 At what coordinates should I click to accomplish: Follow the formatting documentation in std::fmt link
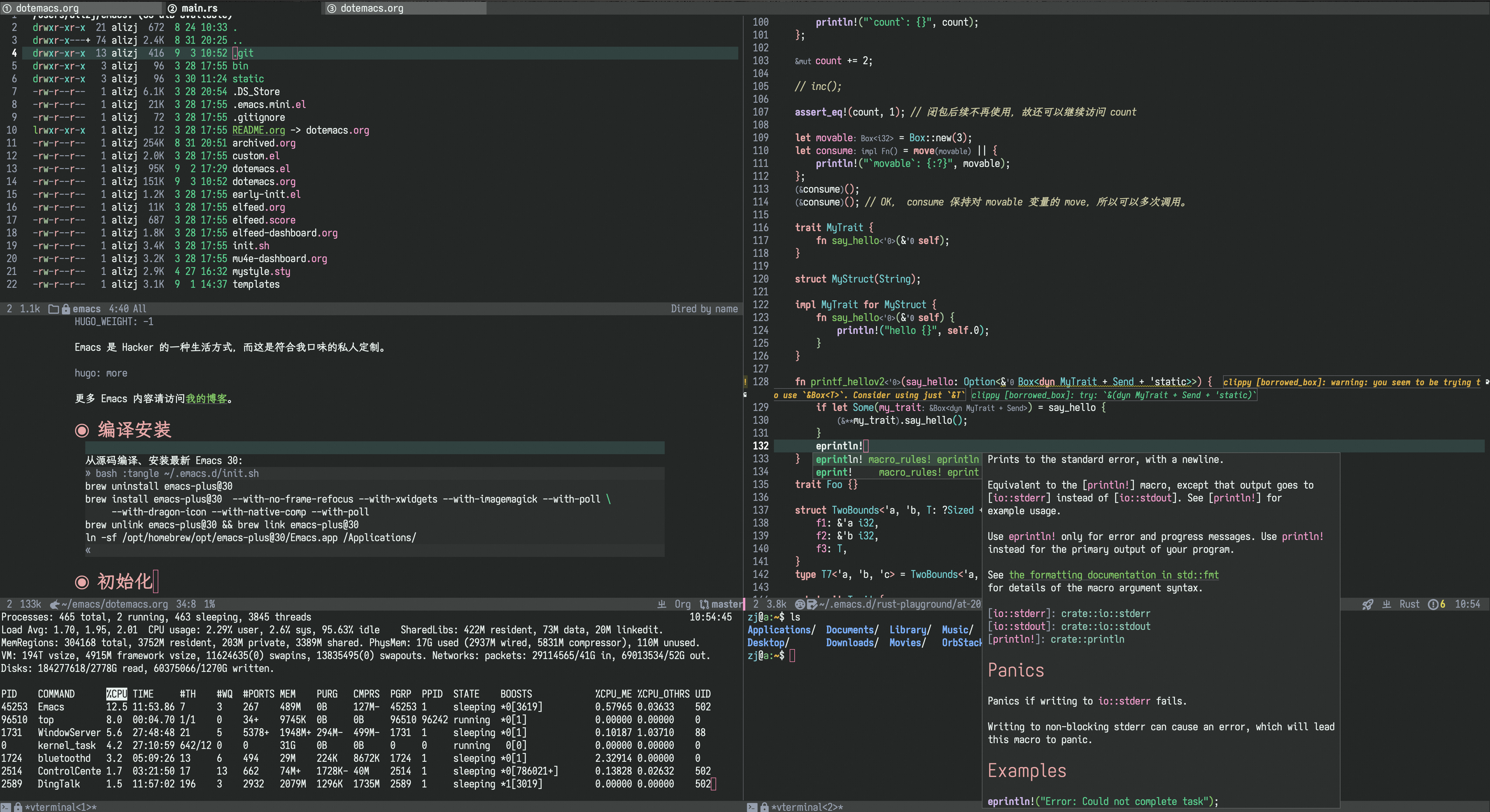coord(1114,574)
